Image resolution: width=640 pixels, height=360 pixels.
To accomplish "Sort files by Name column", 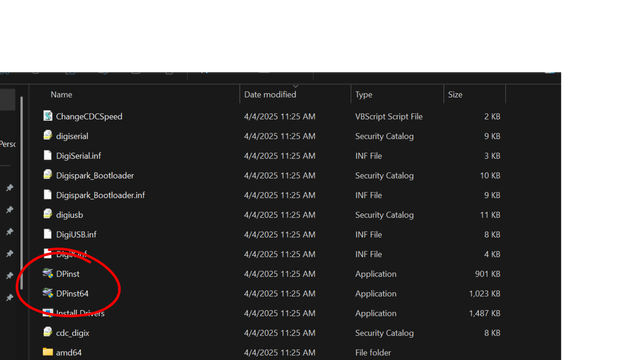I will (x=61, y=95).
